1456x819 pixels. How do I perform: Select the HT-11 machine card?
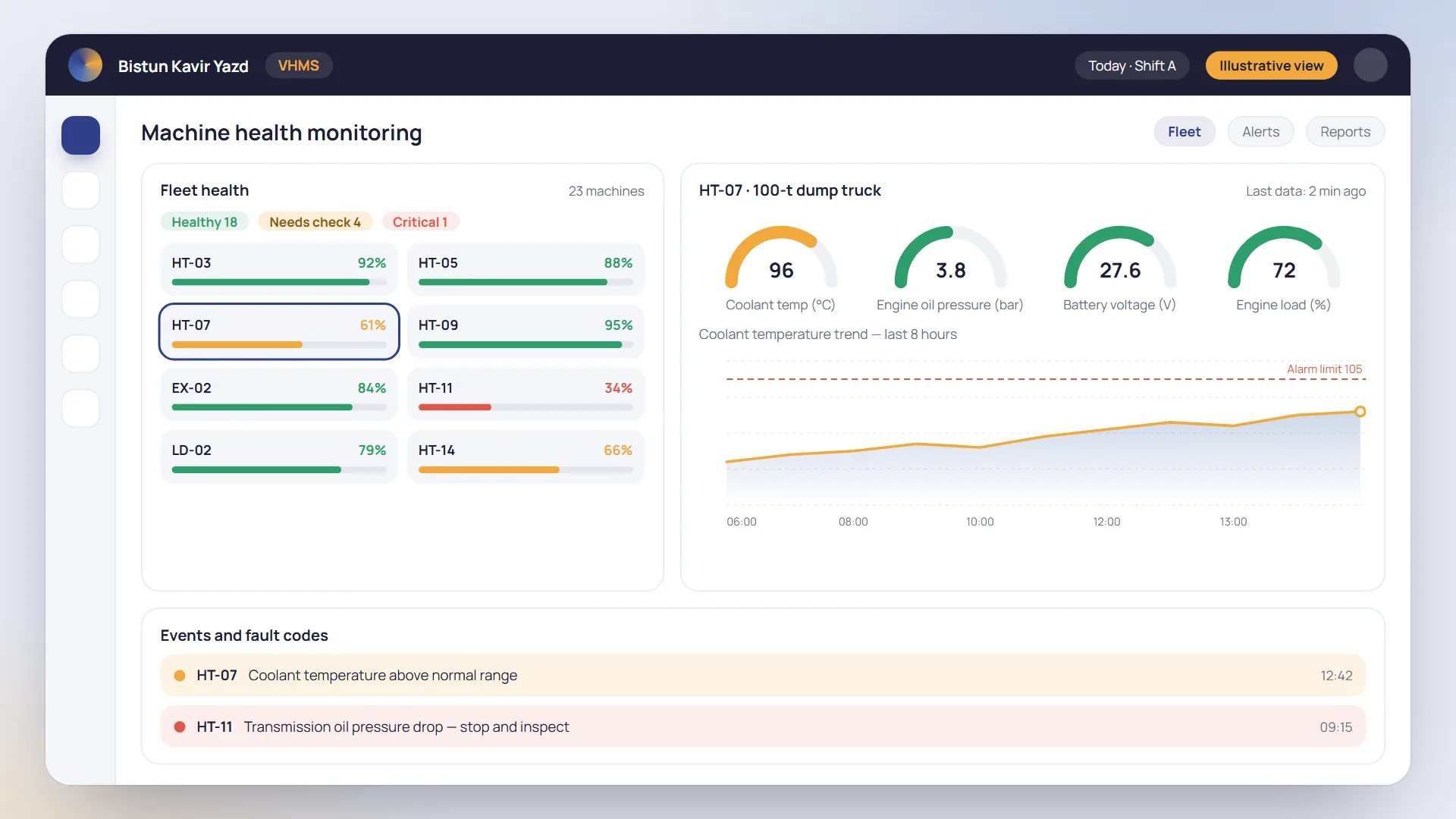[x=526, y=394]
